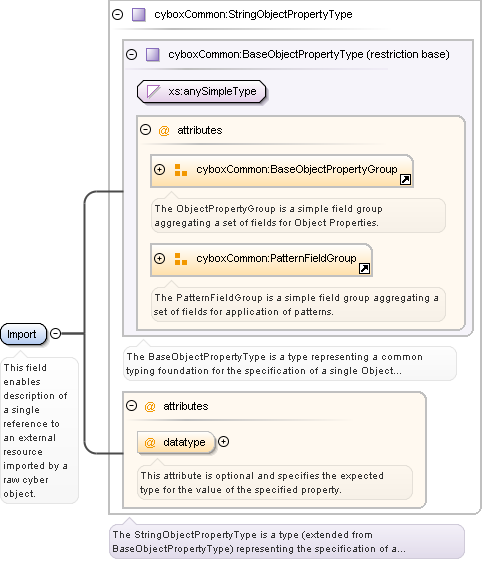Select the Import element node
The image size is (483, 562).
click(x=23, y=334)
